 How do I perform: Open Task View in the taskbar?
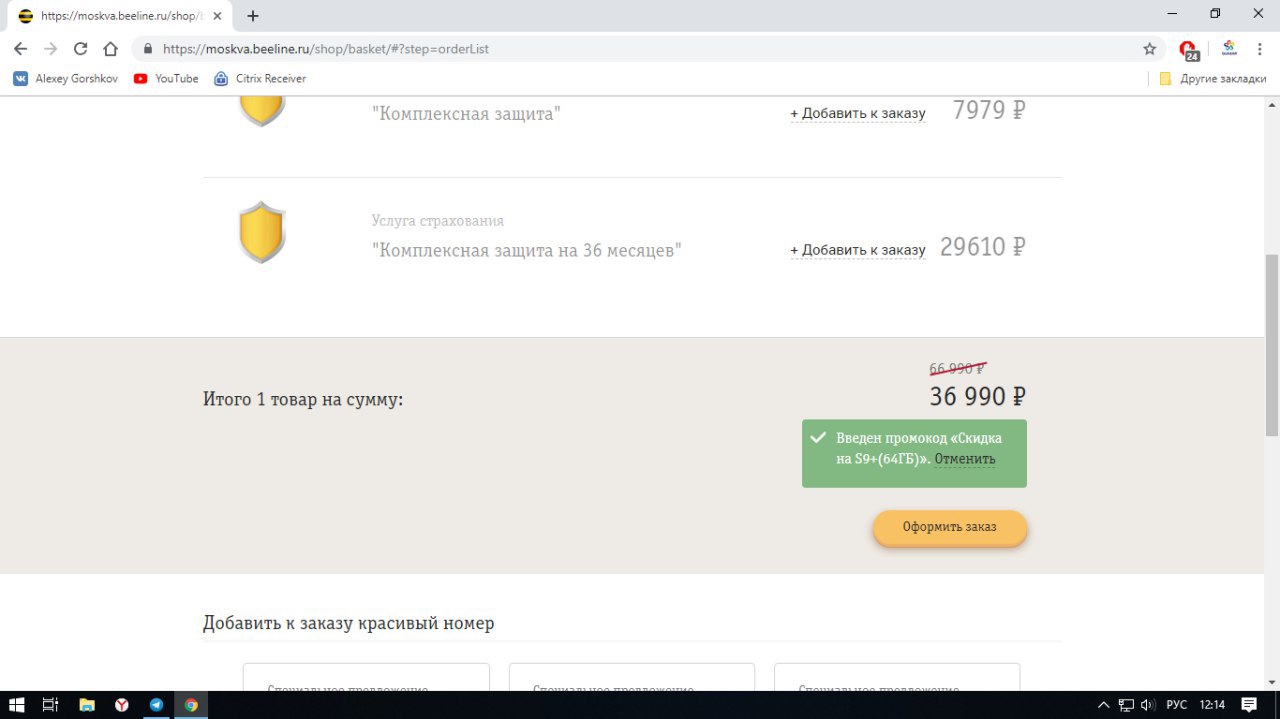pyautogui.click(x=51, y=704)
